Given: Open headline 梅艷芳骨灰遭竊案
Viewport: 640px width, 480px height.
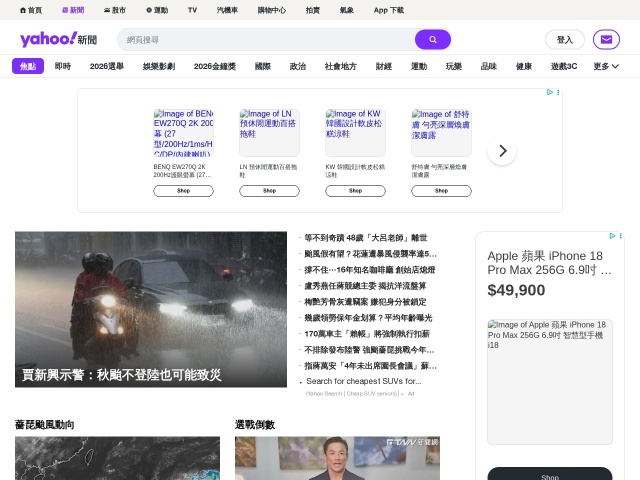Looking at the screenshot, I should pos(365,302).
